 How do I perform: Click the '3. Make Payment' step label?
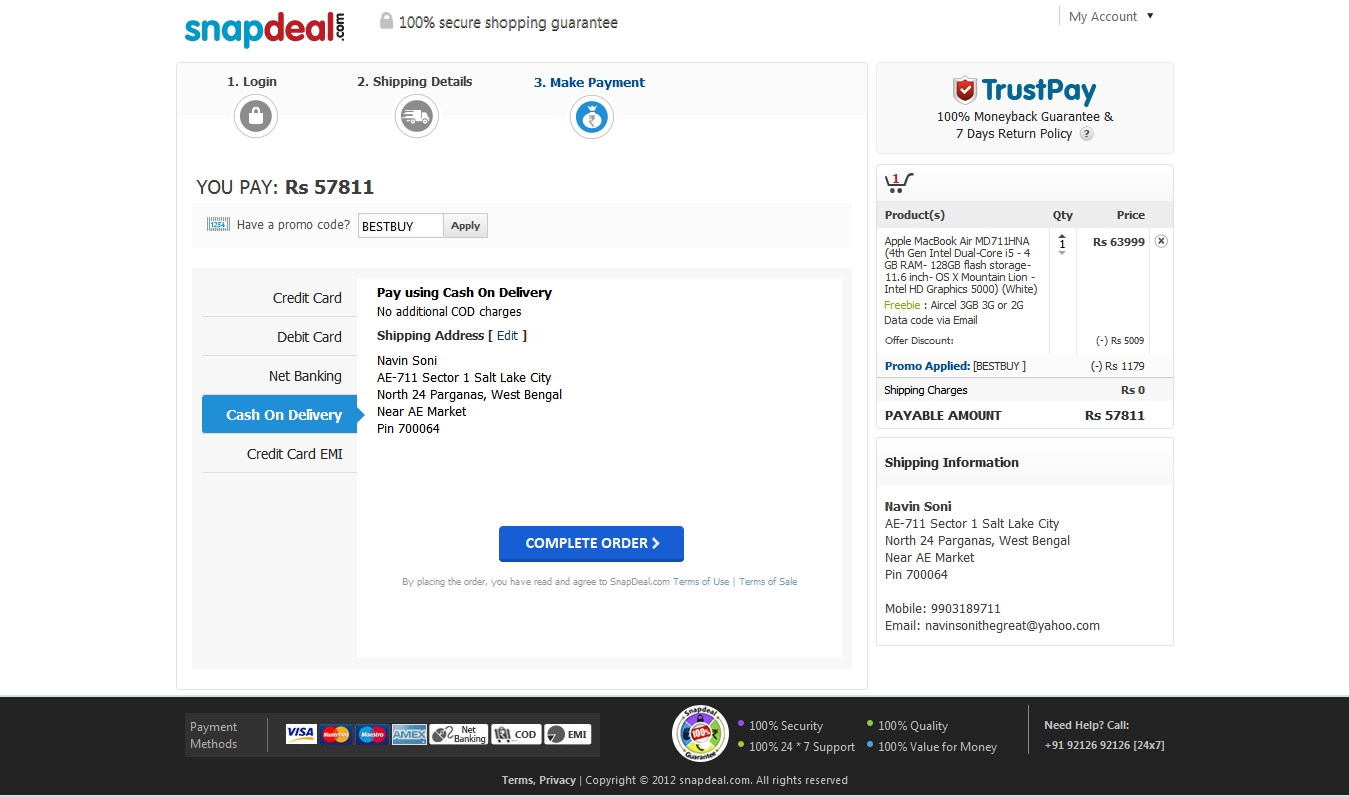[589, 83]
